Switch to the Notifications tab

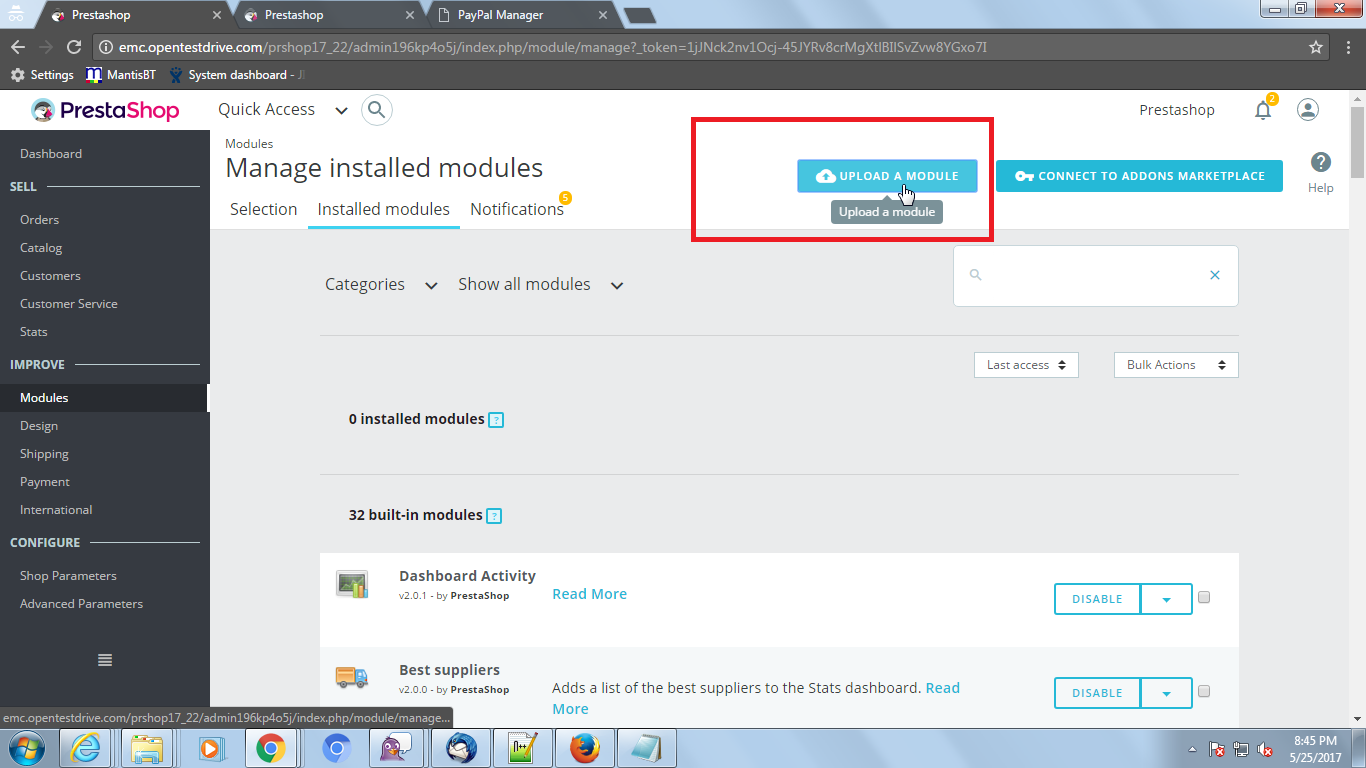coord(517,209)
